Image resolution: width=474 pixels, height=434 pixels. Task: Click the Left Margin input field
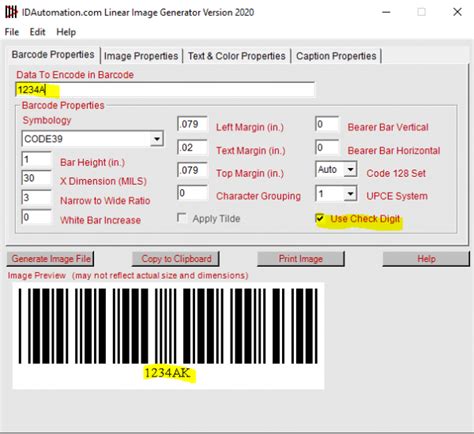point(192,124)
